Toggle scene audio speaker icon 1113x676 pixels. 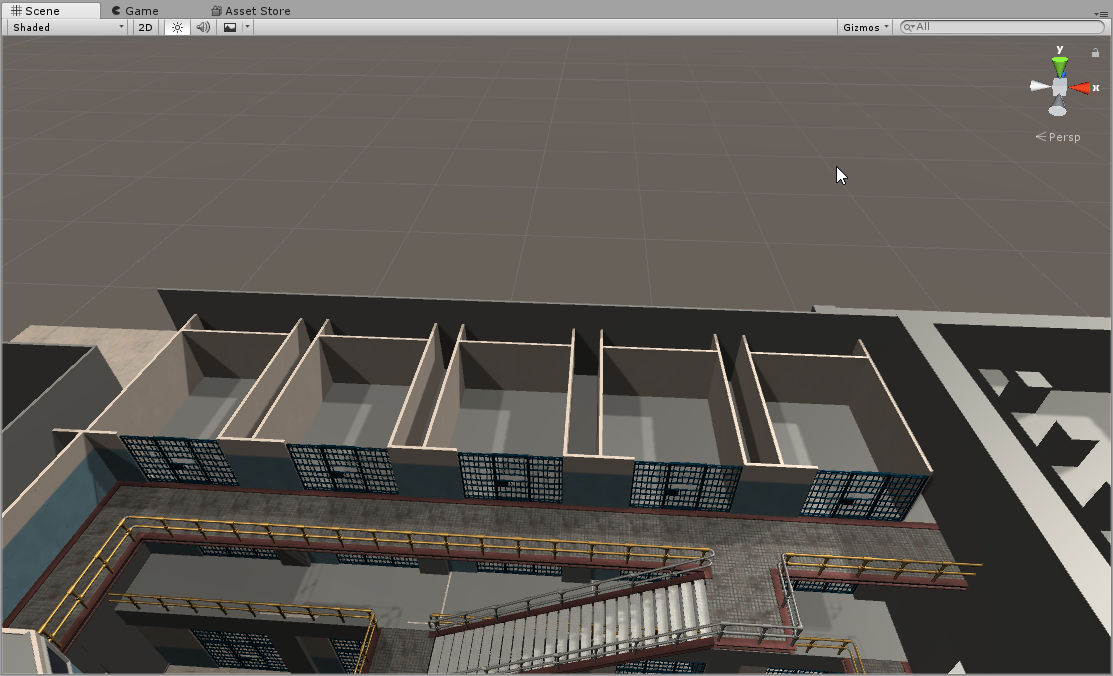[203, 27]
